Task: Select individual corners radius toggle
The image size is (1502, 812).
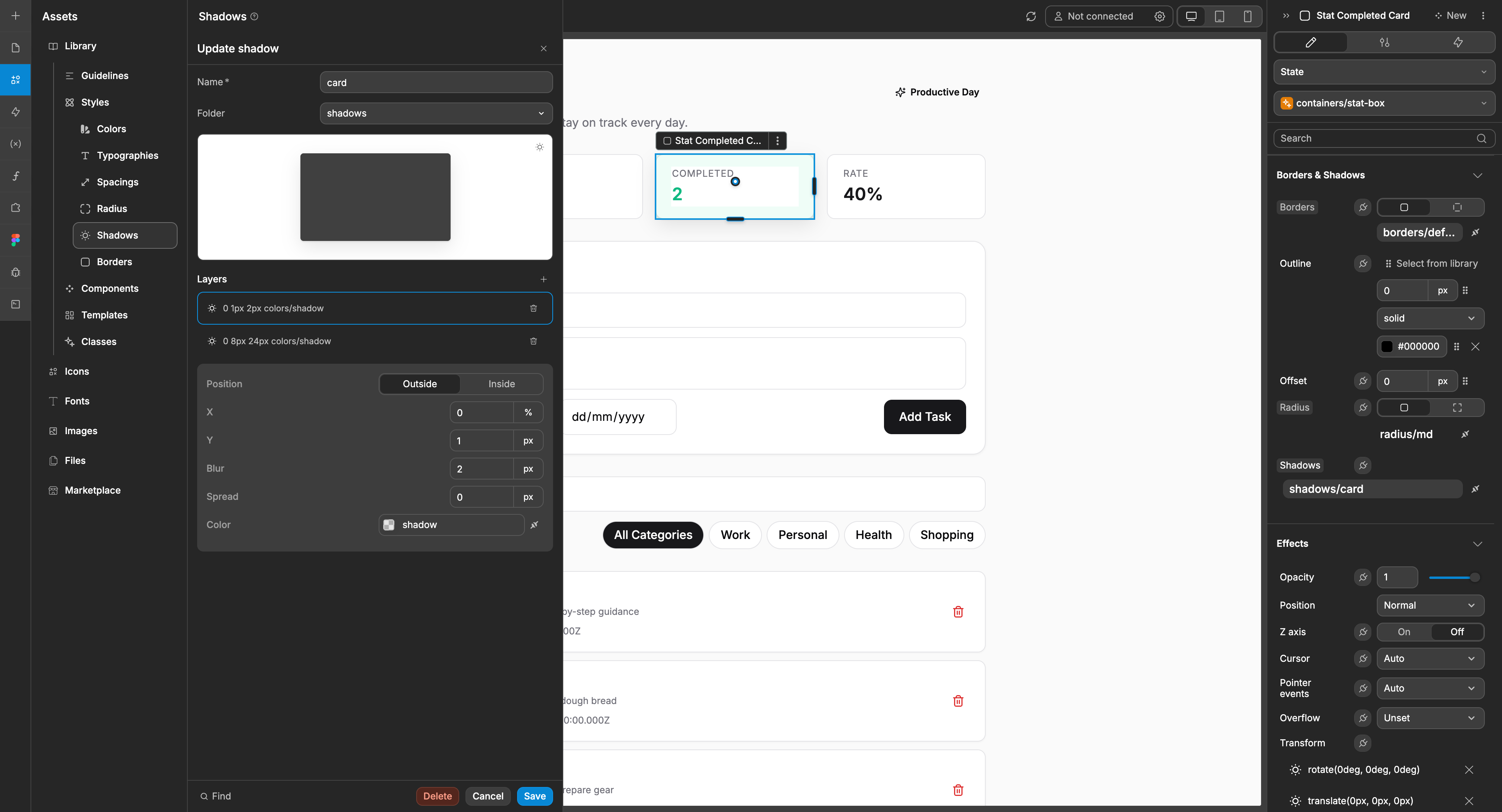Action: [x=1457, y=408]
